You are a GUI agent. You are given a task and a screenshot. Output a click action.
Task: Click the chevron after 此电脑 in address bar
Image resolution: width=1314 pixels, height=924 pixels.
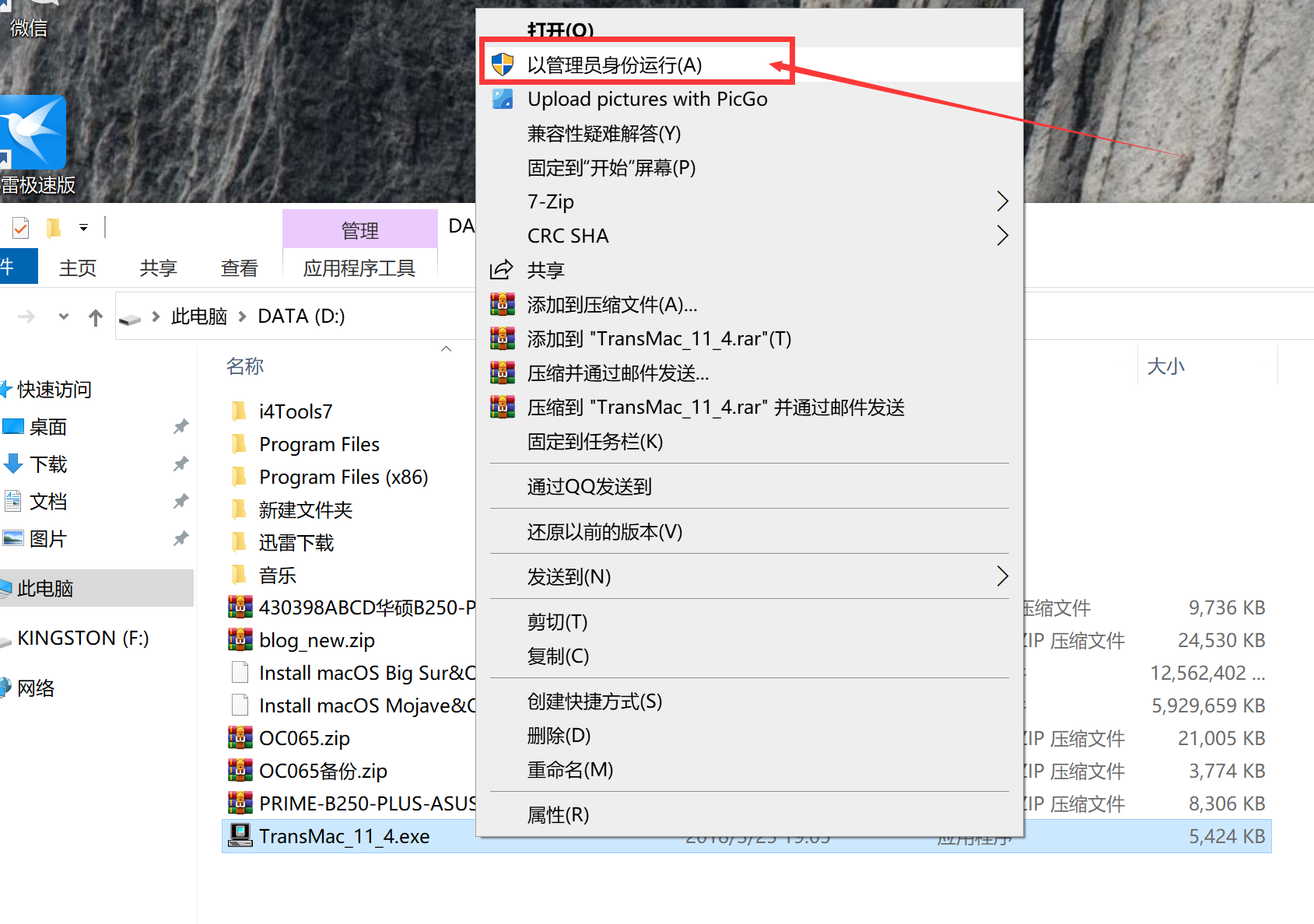pos(242,317)
